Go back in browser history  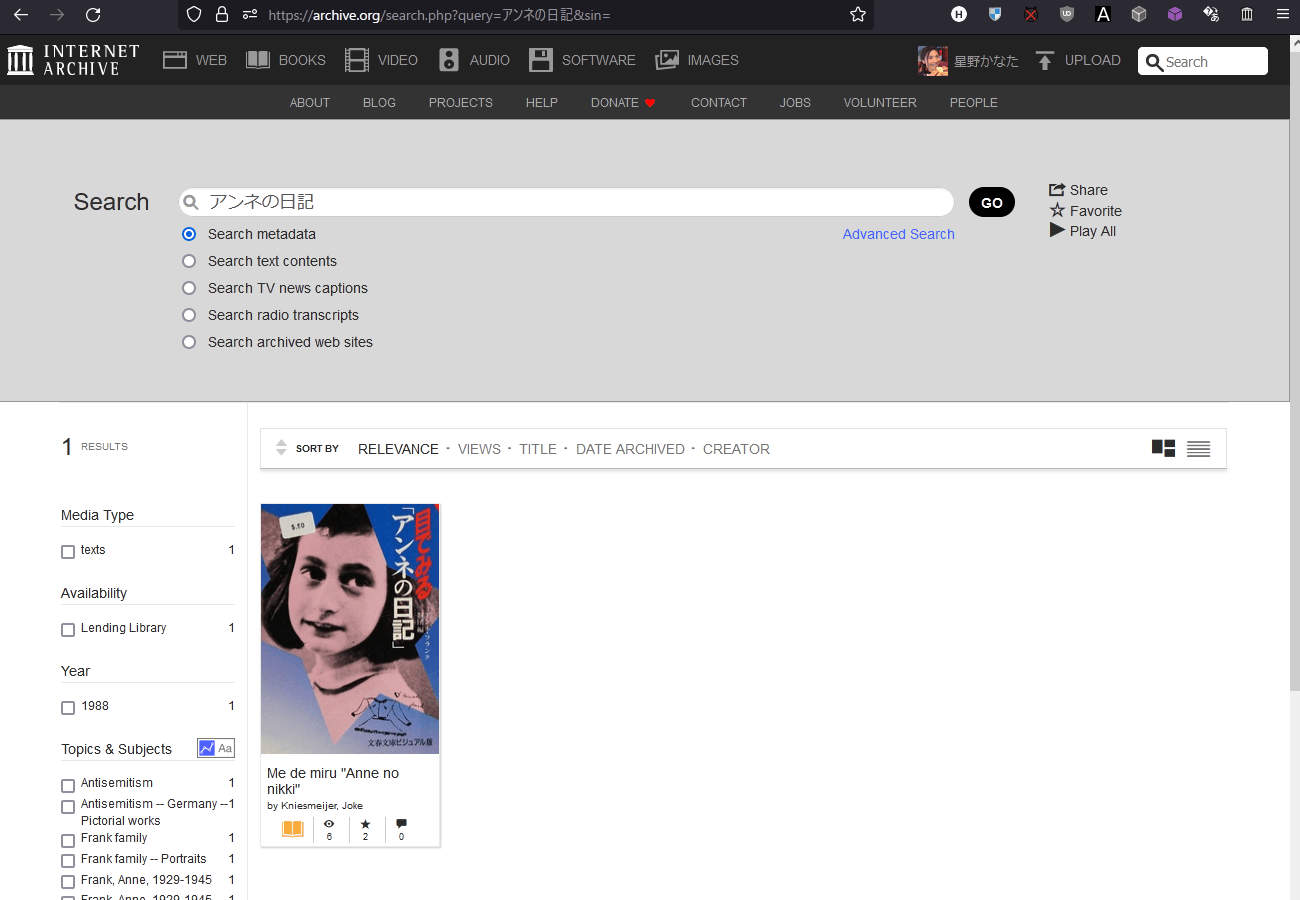(21, 14)
